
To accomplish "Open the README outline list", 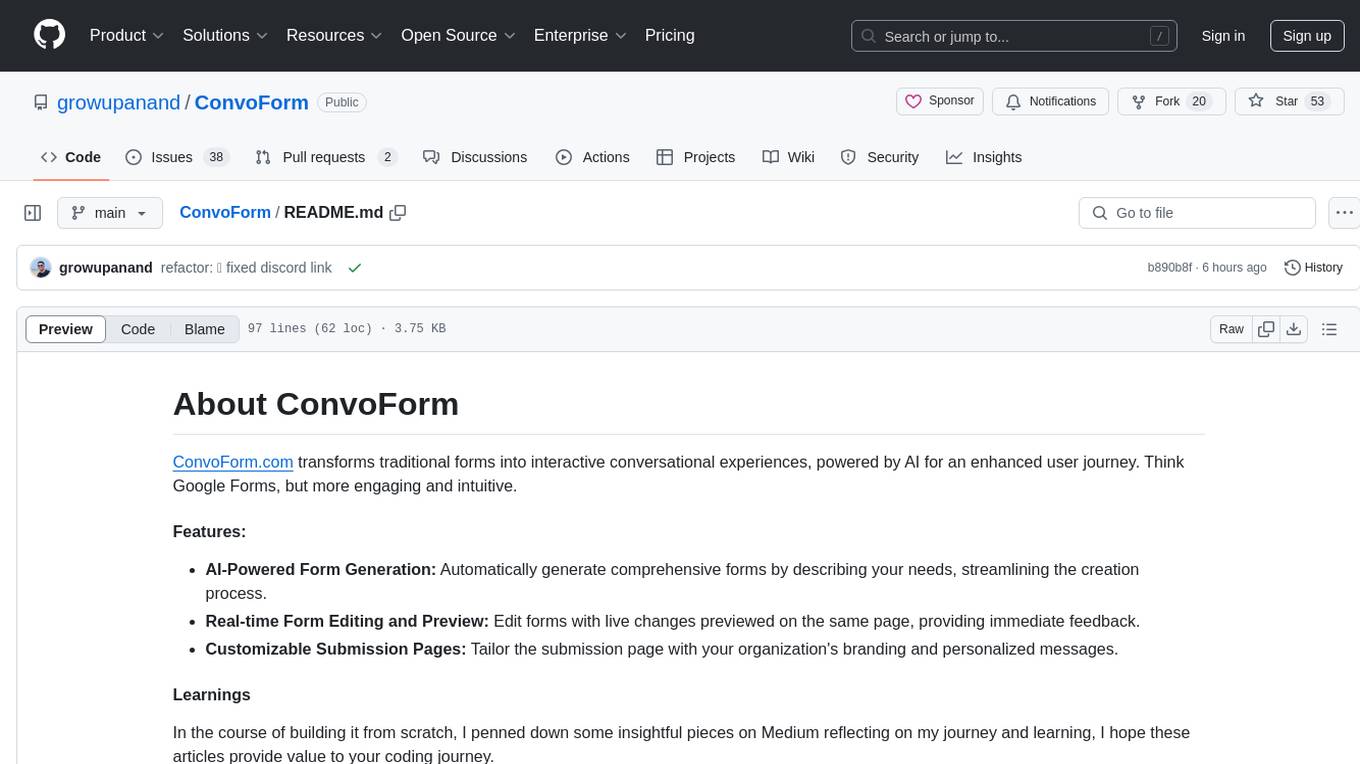I will pos(1329,329).
